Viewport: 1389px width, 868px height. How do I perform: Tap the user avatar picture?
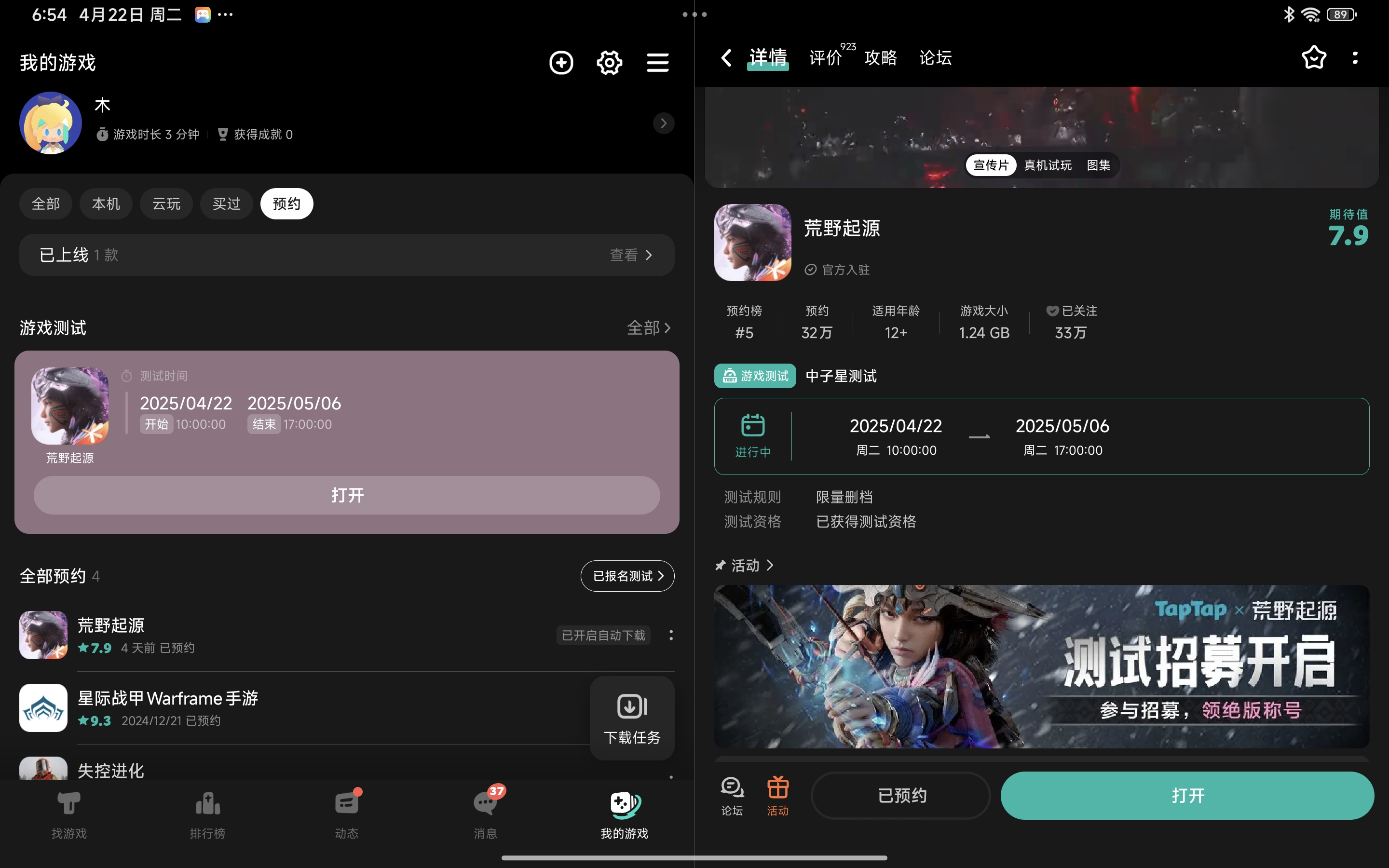51,123
